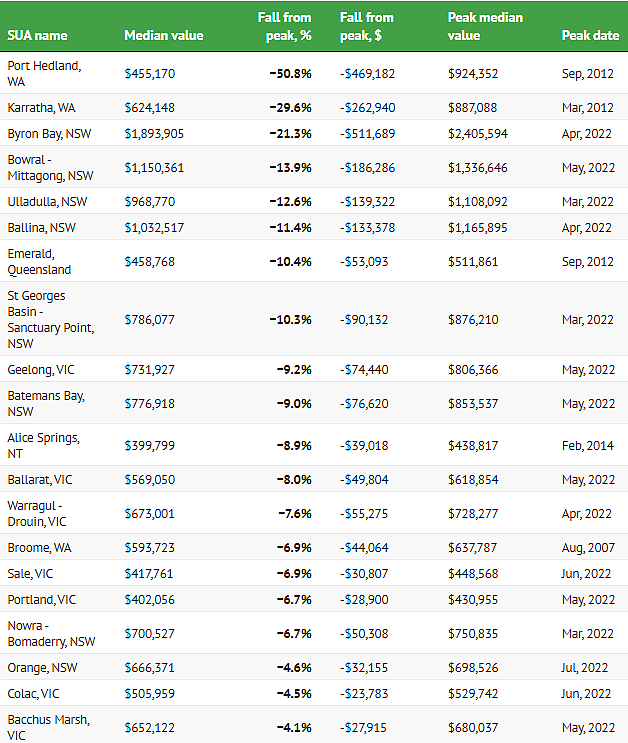The width and height of the screenshot is (628, 743).
Task: Click Bacchus Marsh fall value -$27,915
Action: pyautogui.click(x=363, y=728)
